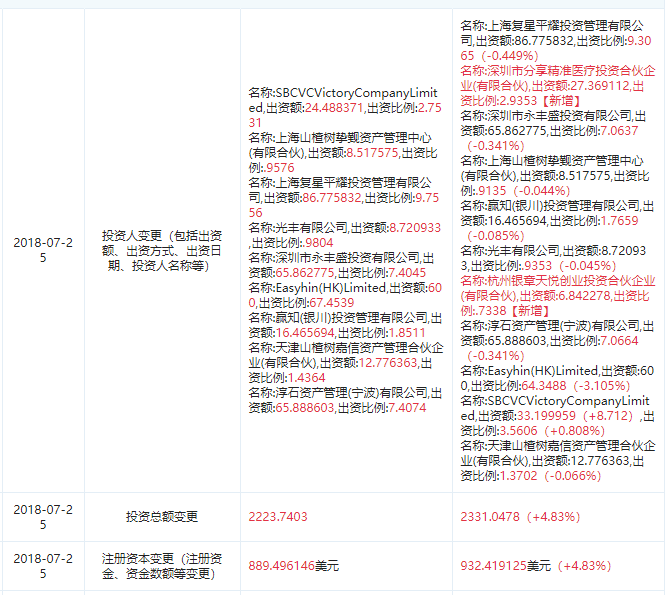
Task: Click the 注册资本变更 change type cell
Action: (162, 566)
